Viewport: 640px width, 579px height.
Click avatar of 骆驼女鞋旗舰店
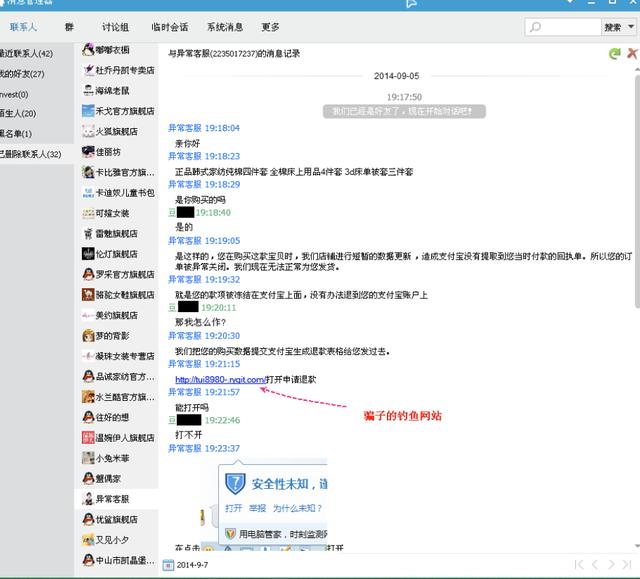(x=88, y=295)
